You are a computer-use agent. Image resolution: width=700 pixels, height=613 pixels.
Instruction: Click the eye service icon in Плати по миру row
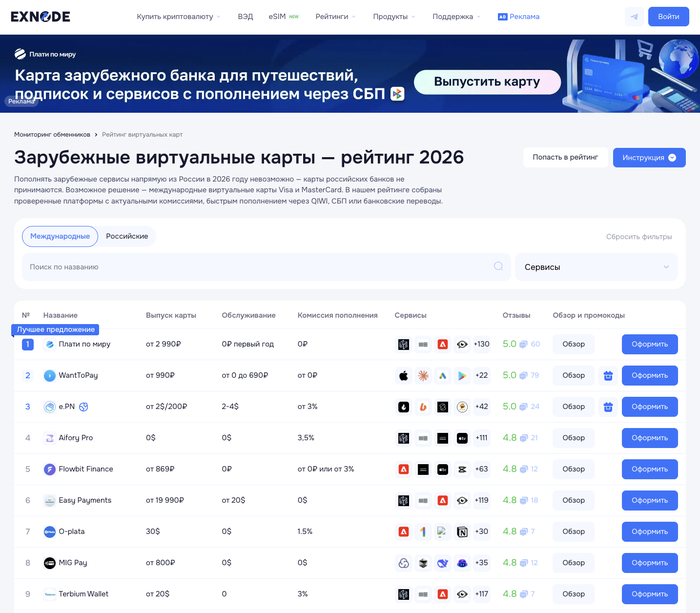click(462, 344)
